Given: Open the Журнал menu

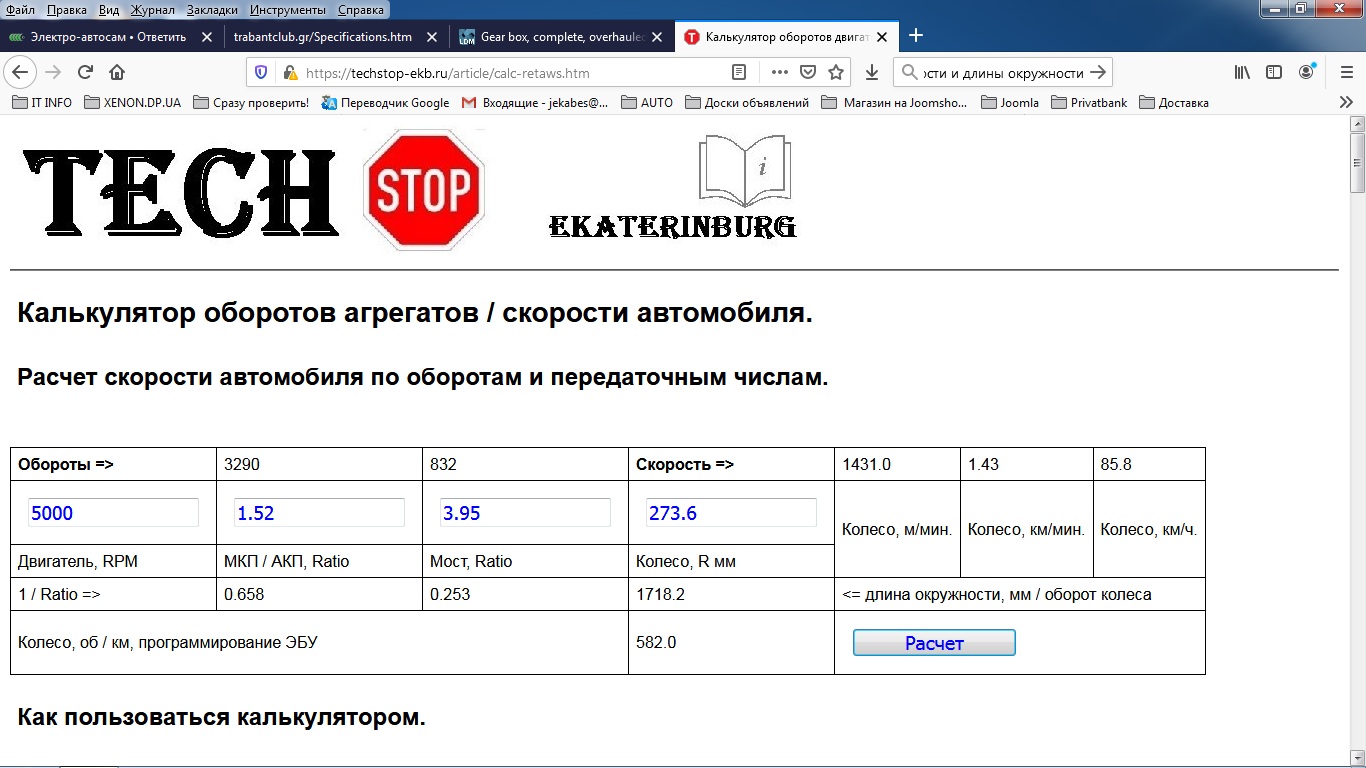Looking at the screenshot, I should point(152,10).
